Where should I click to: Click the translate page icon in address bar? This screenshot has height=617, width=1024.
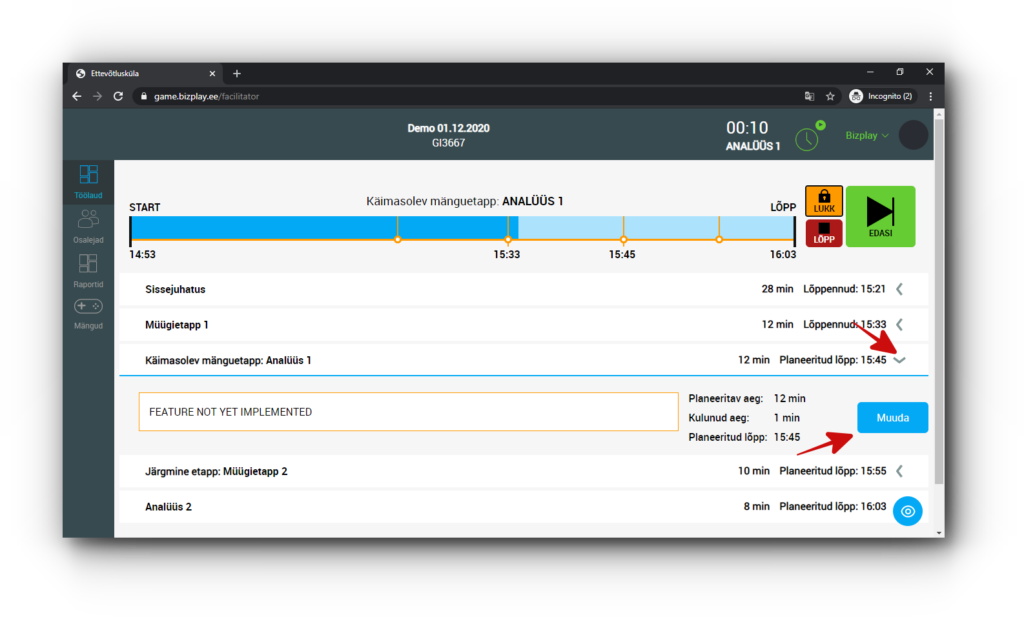[x=809, y=97]
